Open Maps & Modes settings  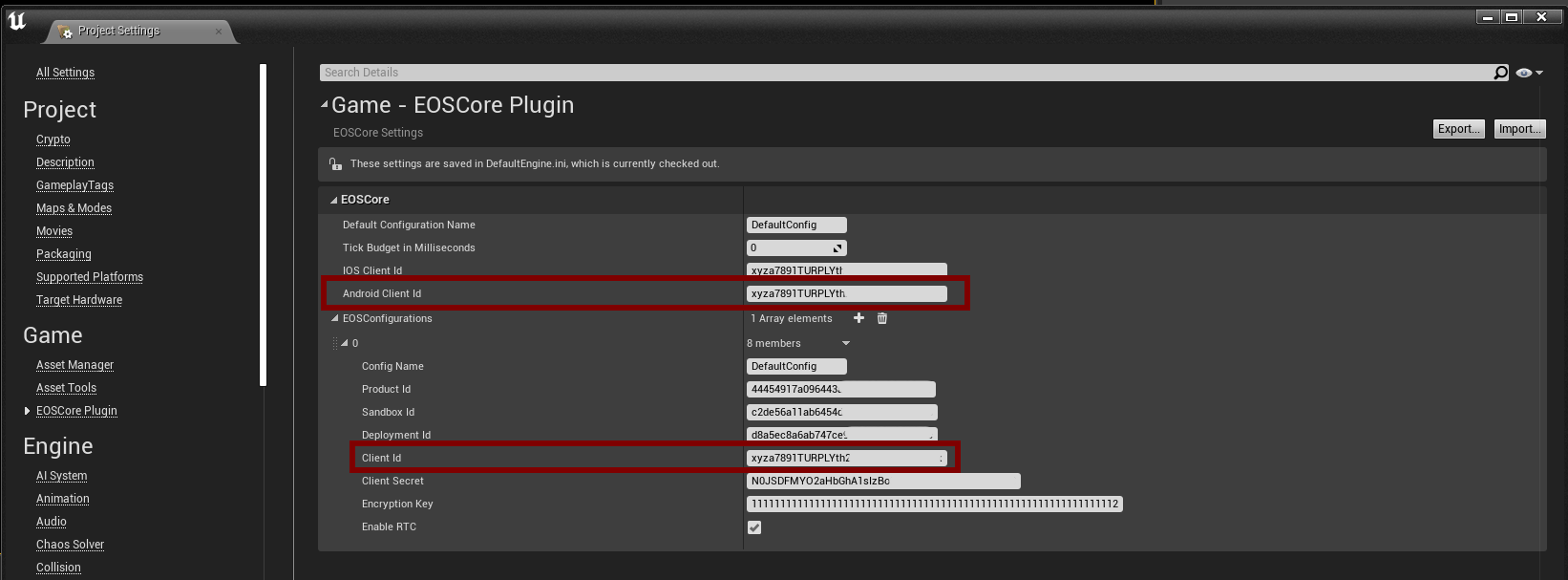pos(74,208)
